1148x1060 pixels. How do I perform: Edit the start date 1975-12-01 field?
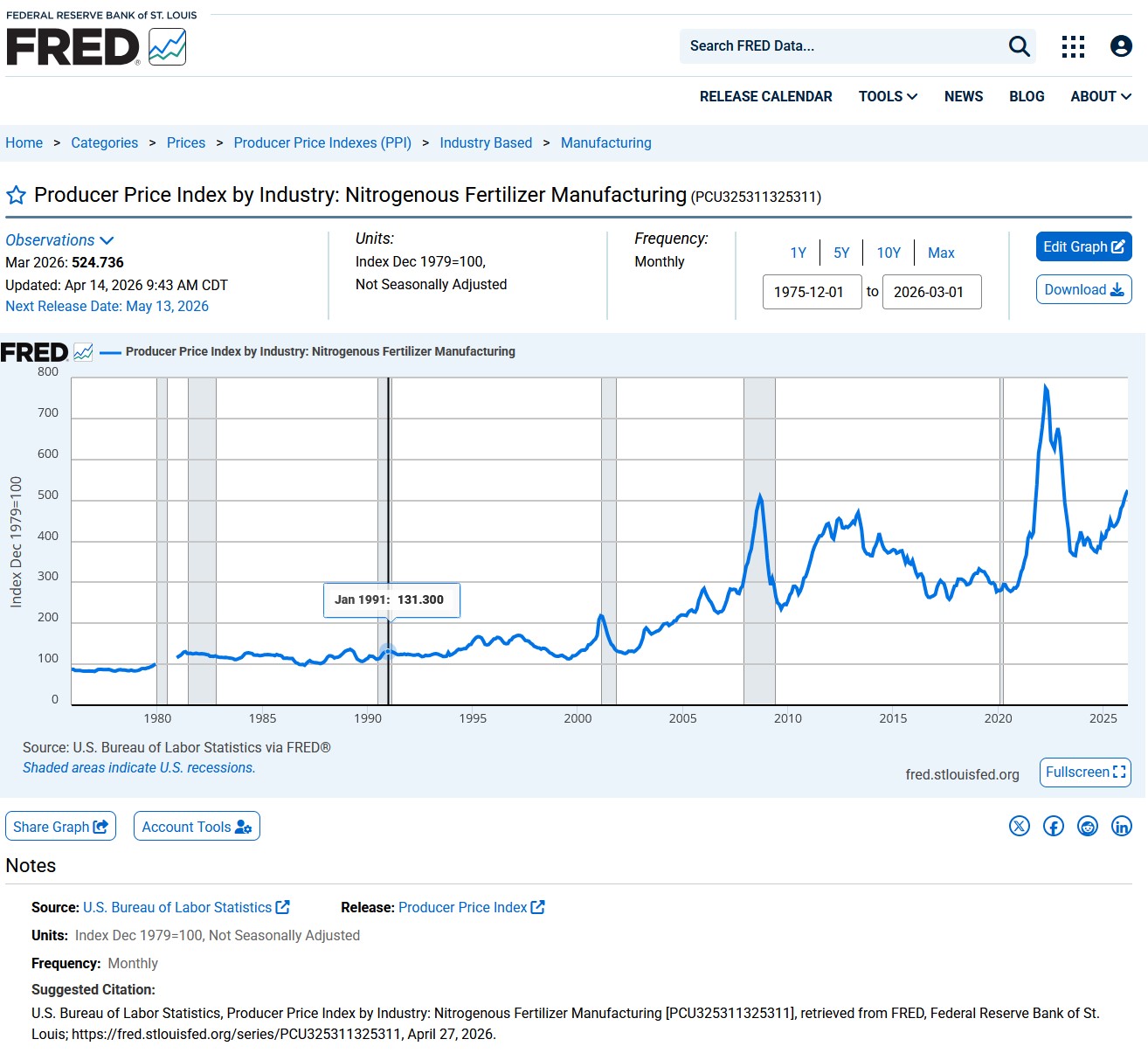coord(813,292)
